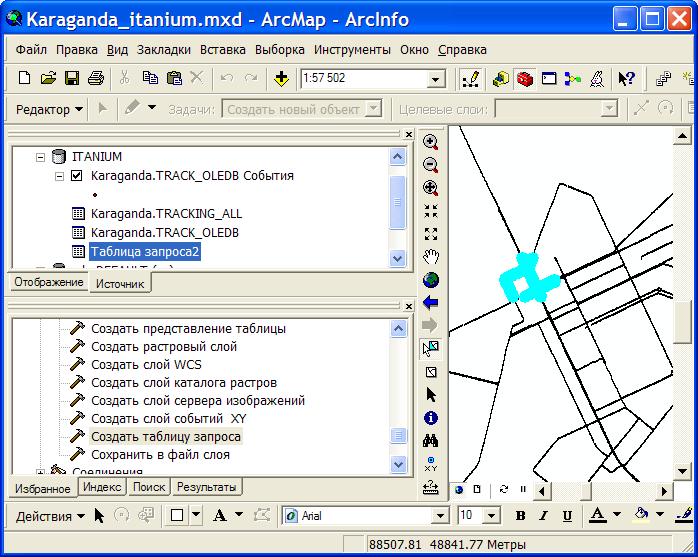Viewport: 698px width, 557px height.
Task: Select the Zoom Out tool
Action: click(x=430, y=165)
